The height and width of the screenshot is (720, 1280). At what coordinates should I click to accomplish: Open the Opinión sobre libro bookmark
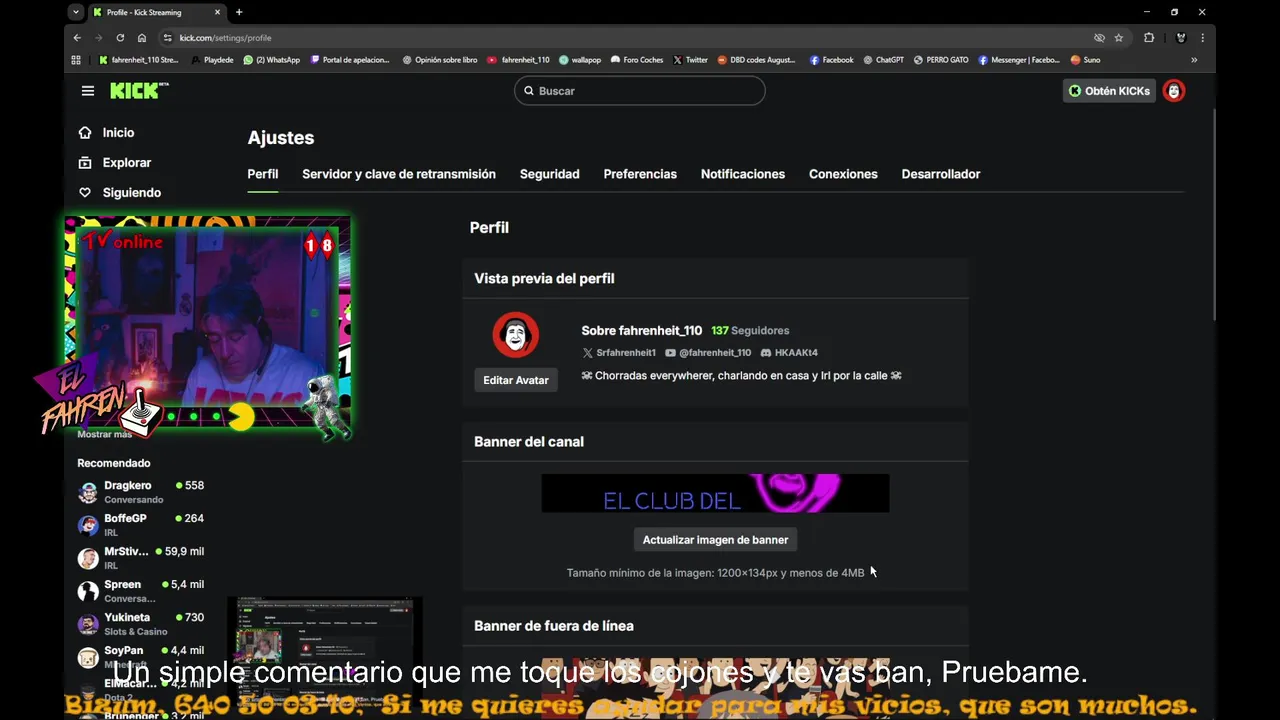click(x=440, y=60)
